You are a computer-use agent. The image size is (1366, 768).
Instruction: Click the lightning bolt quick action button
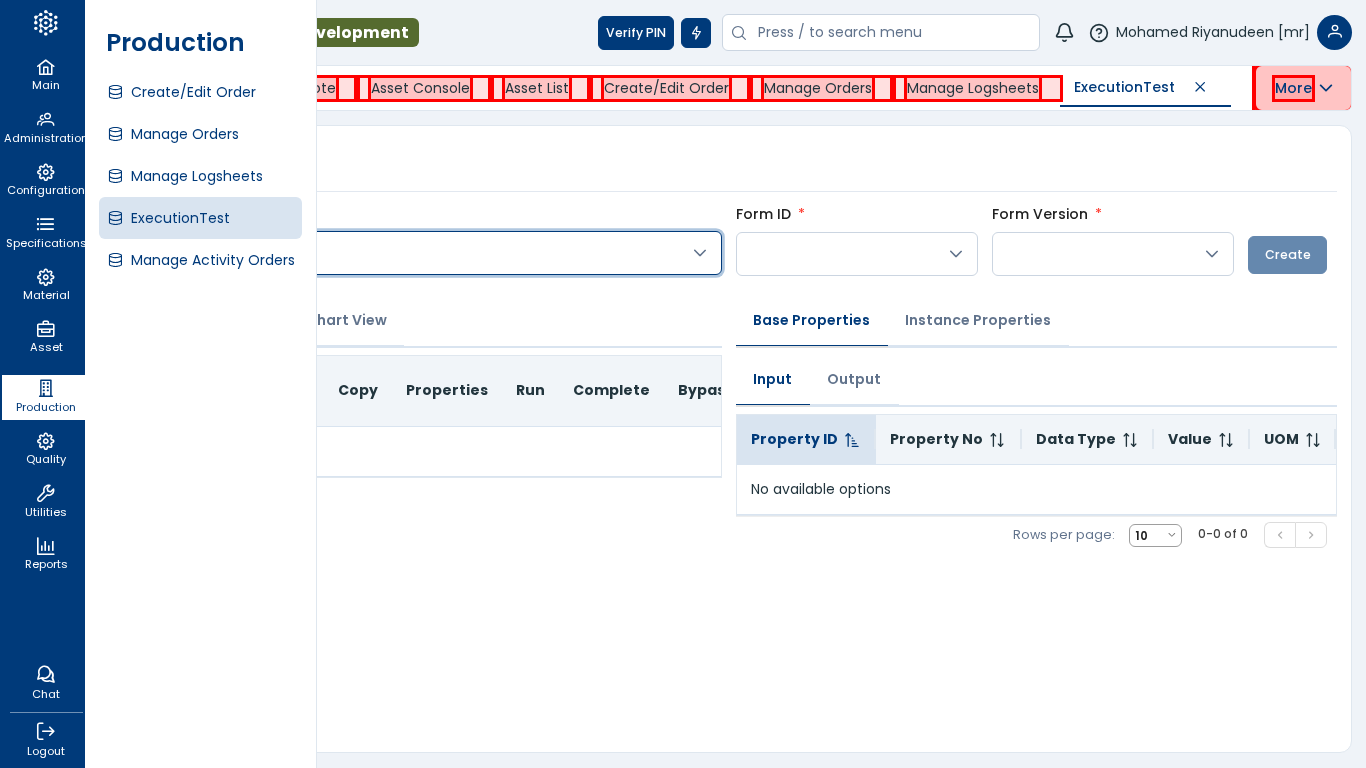click(x=696, y=33)
